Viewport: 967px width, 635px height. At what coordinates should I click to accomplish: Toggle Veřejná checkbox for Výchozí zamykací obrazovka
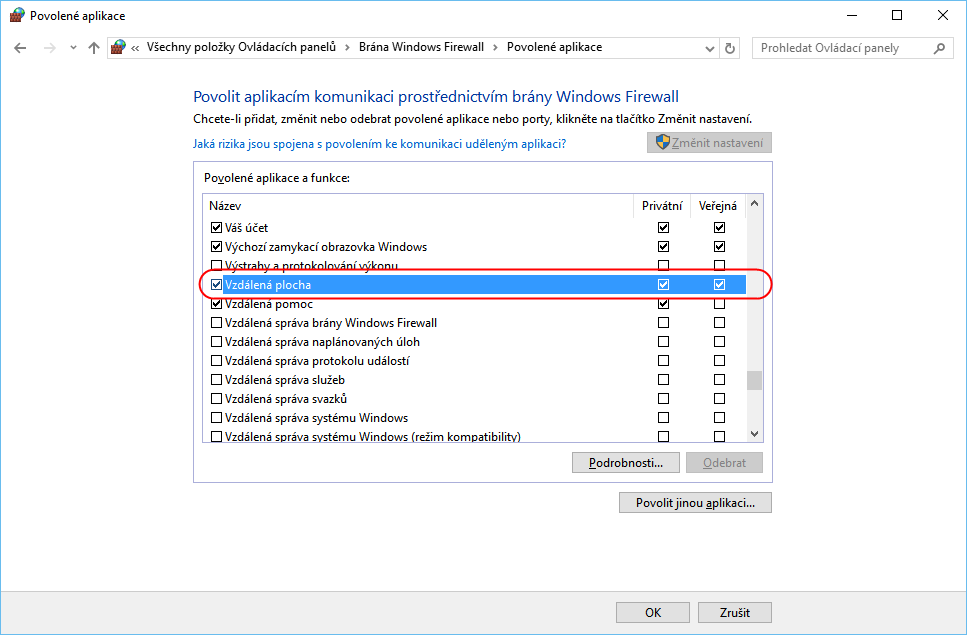pos(719,247)
